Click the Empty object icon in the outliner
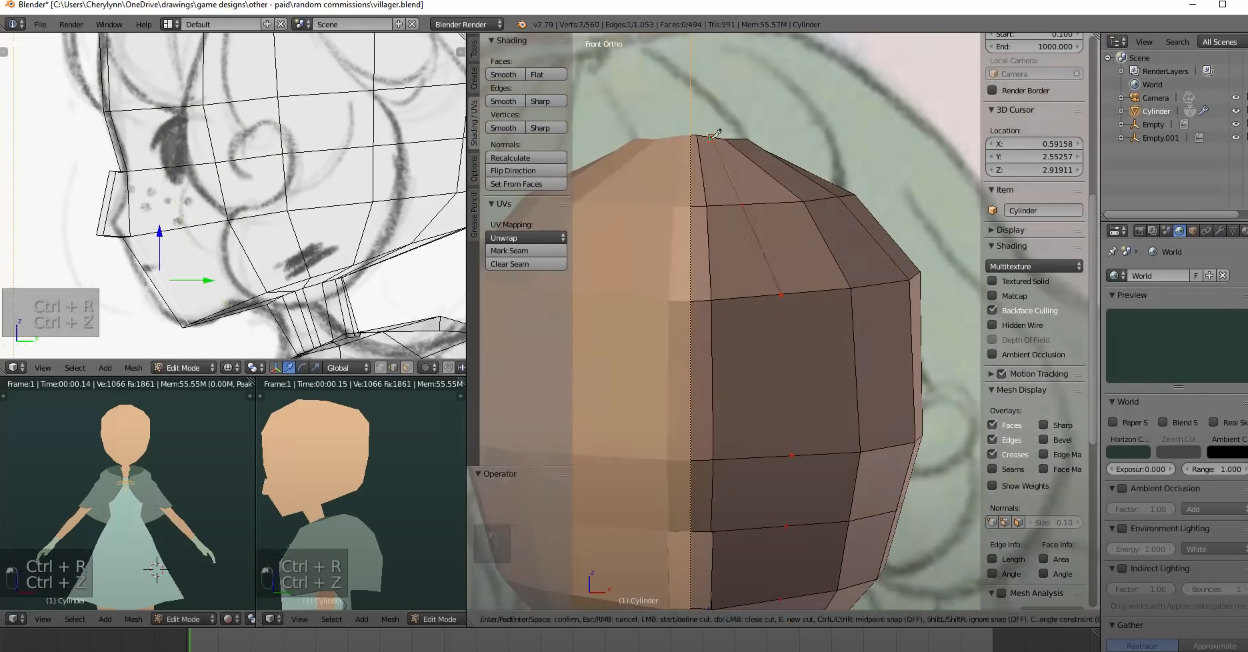1248x652 pixels. pyautogui.click(x=1135, y=124)
